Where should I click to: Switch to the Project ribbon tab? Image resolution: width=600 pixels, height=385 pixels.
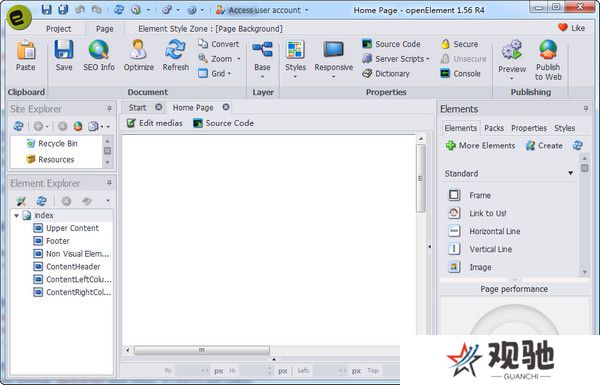[59, 29]
